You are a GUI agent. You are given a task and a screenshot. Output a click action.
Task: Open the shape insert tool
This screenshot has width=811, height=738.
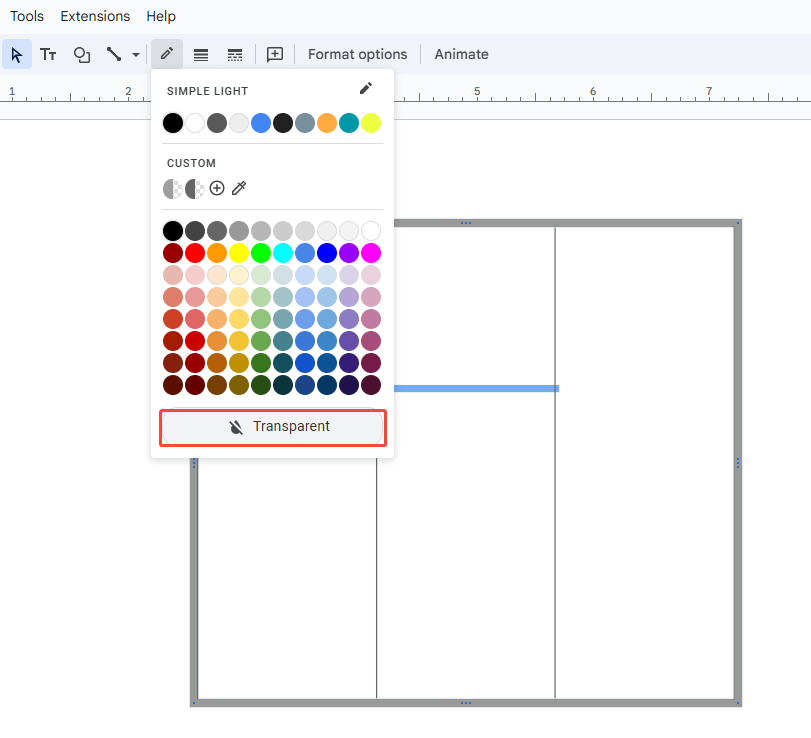point(82,54)
